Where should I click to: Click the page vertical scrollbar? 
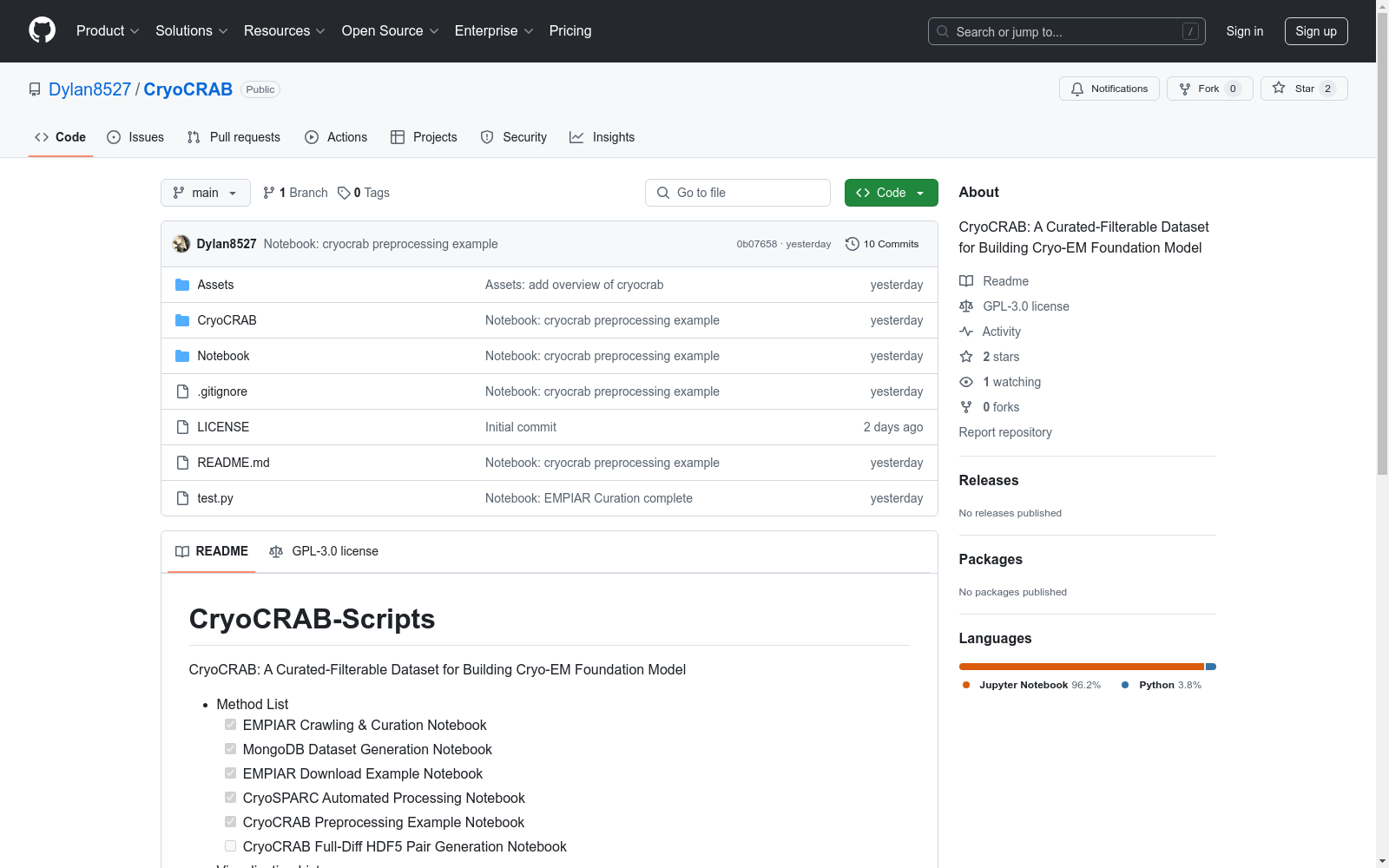point(1382,243)
